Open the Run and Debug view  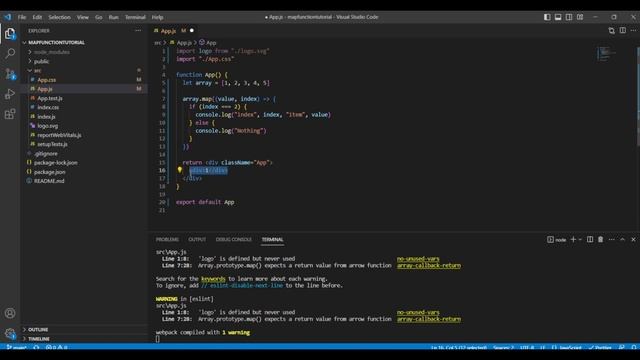pos(10,94)
